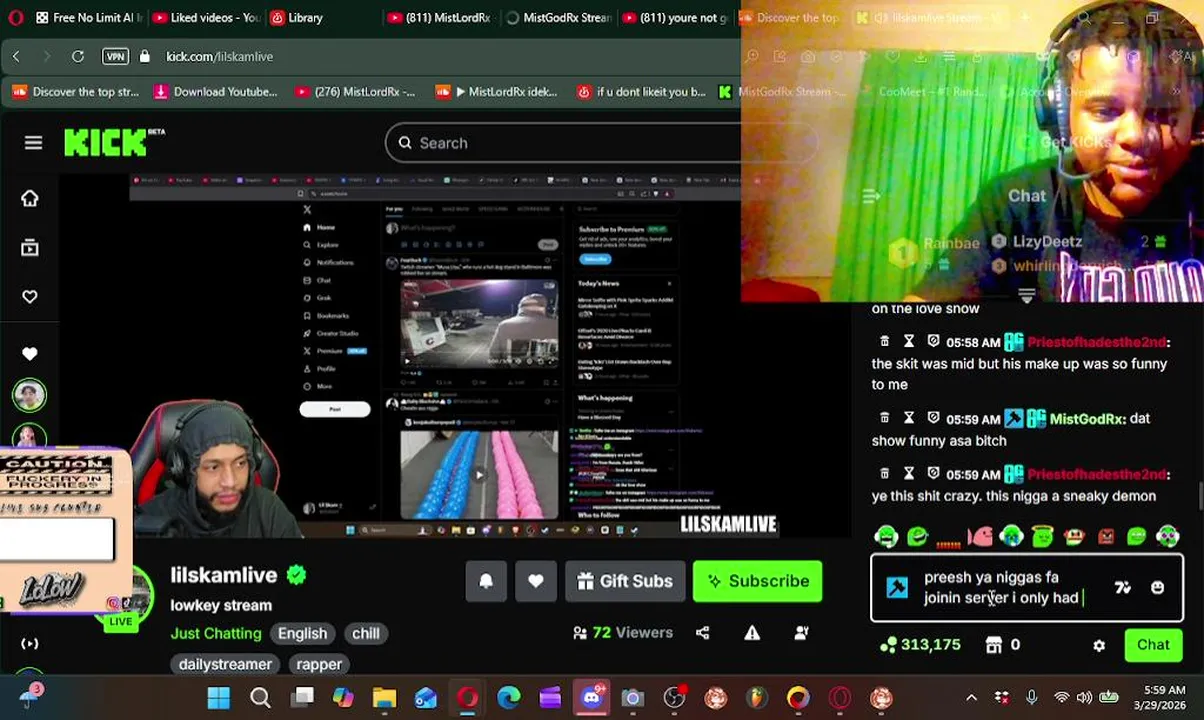The height and width of the screenshot is (720, 1204).
Task: Send message with the Chat button
Action: [x=1153, y=645]
